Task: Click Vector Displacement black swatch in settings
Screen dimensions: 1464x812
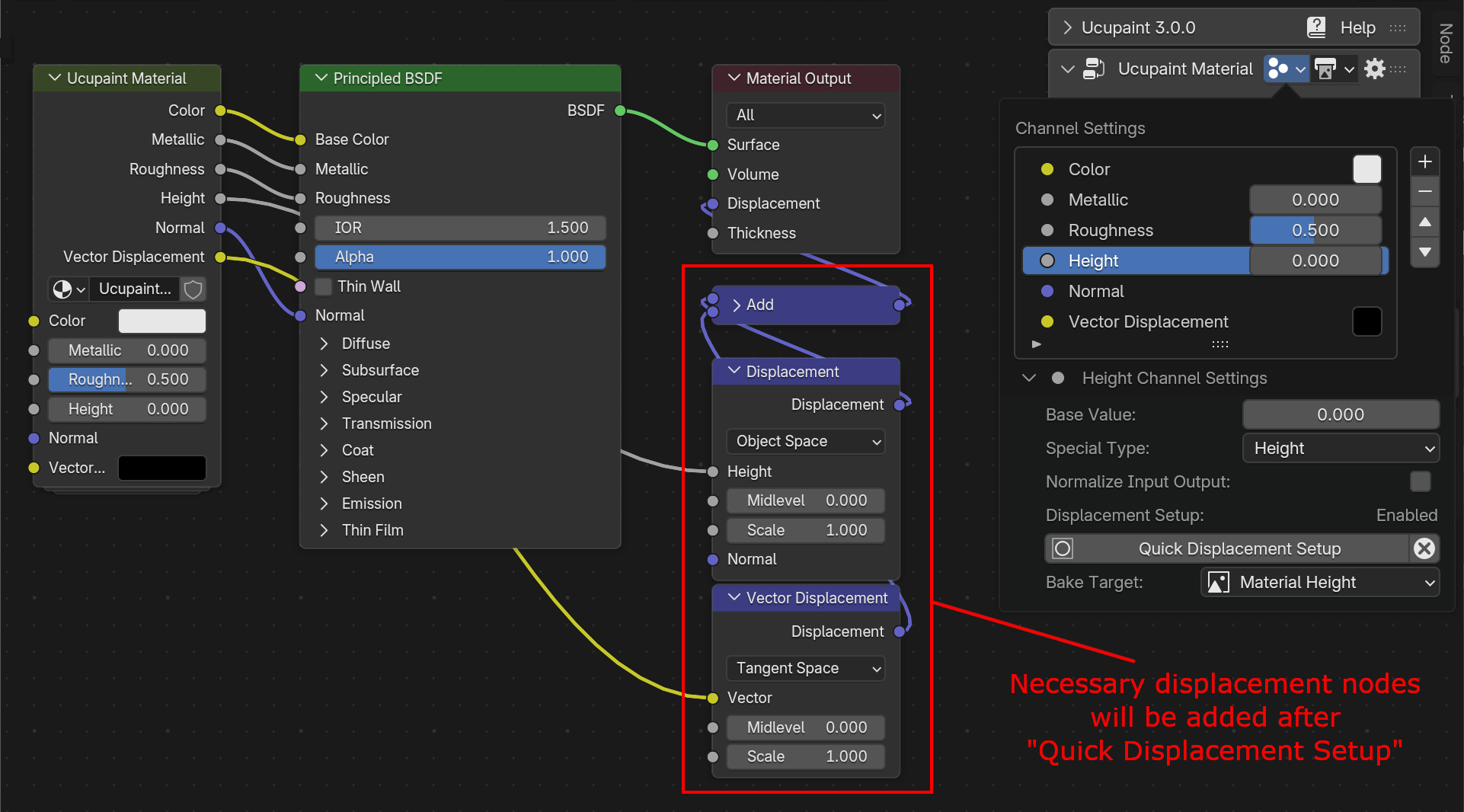Action: (x=1367, y=321)
